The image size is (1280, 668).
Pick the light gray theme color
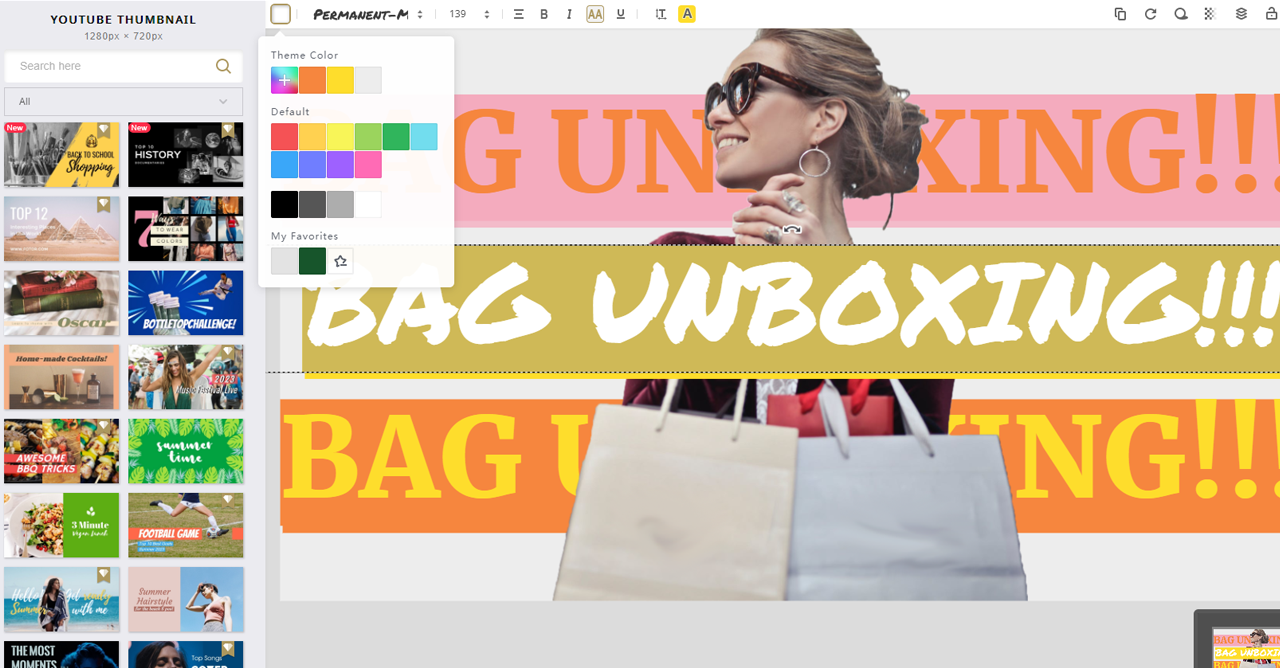tap(368, 80)
